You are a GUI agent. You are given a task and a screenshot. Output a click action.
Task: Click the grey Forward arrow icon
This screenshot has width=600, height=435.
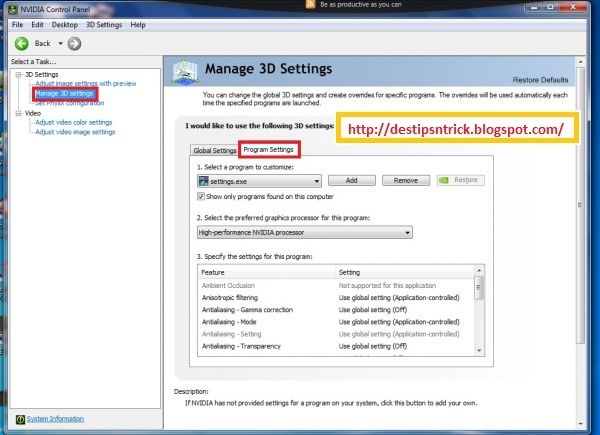(x=74, y=44)
